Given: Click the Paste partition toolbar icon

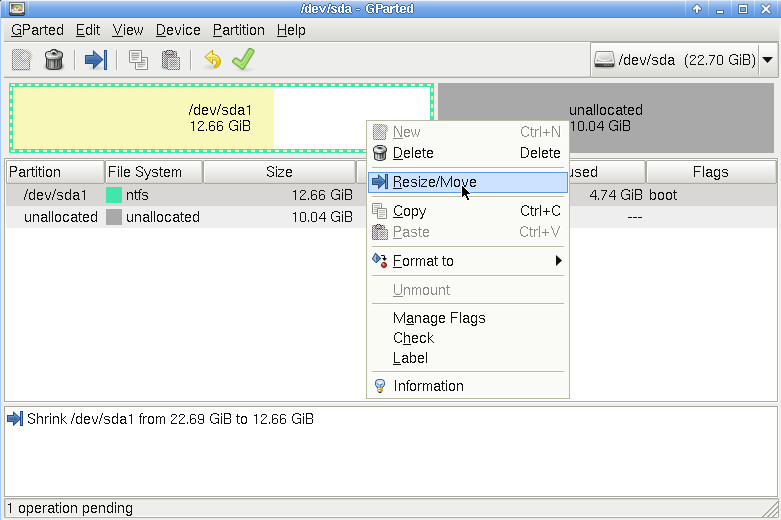Looking at the screenshot, I should (170, 60).
